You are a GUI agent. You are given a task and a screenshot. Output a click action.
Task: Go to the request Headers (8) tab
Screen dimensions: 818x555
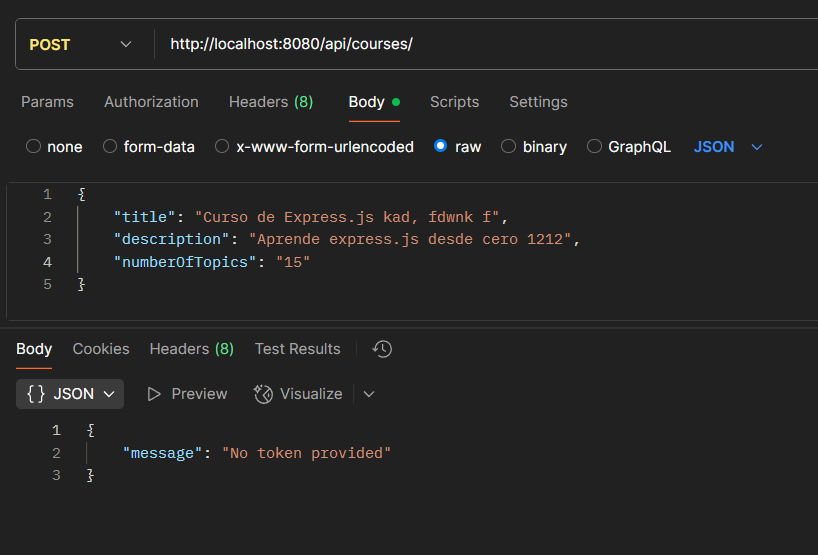pos(271,102)
